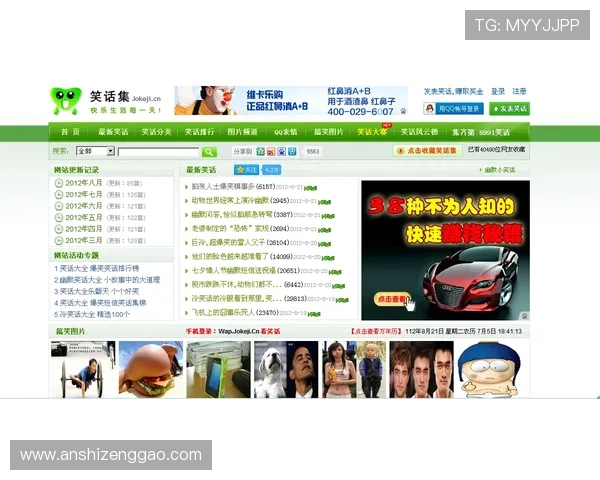The width and height of the screenshot is (600, 480).
Task: Open 3.笑话大全乐翻天 个个好笑
Action: (x=96, y=291)
